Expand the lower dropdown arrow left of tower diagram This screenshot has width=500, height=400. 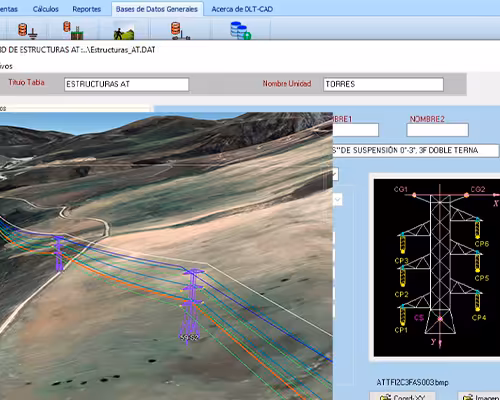(x=337, y=200)
